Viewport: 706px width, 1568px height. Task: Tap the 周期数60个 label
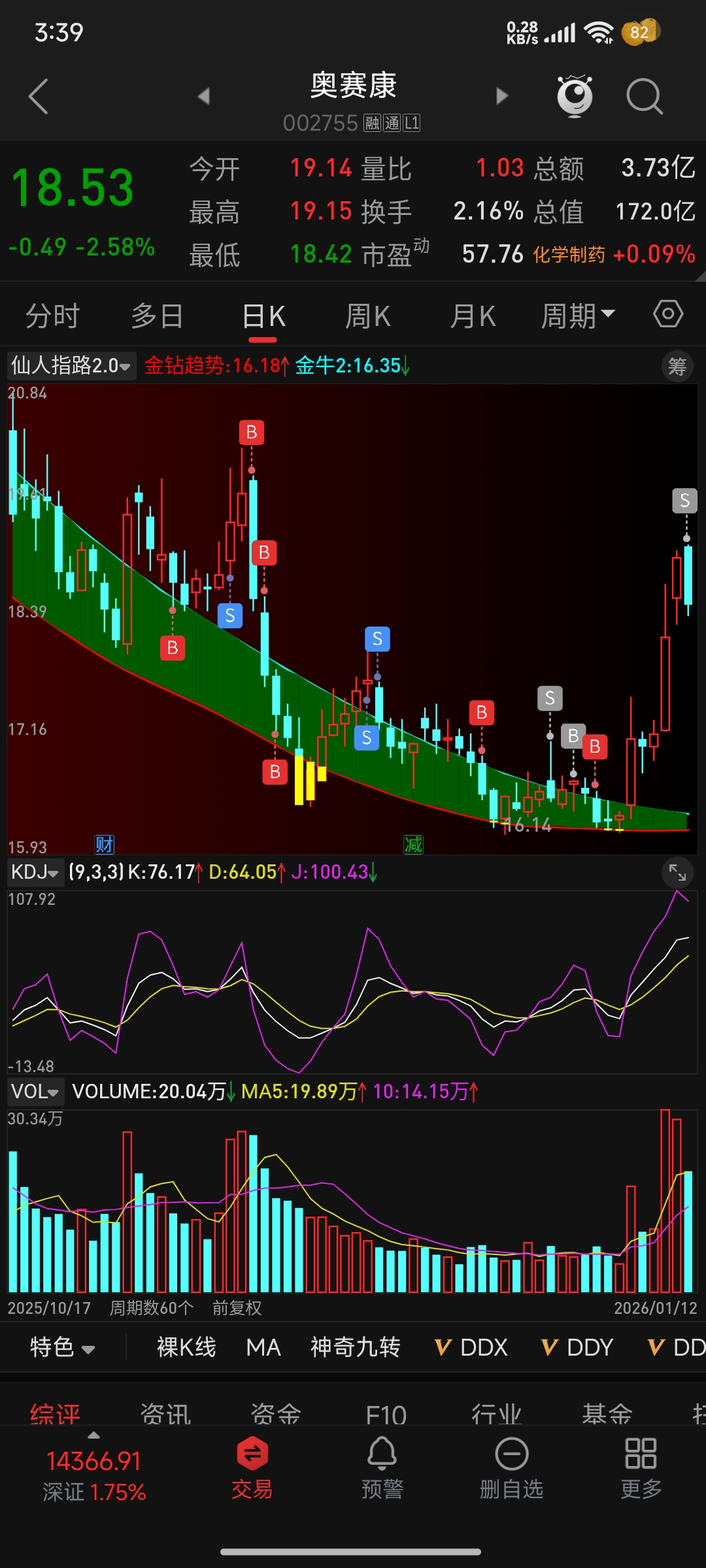[152, 1308]
